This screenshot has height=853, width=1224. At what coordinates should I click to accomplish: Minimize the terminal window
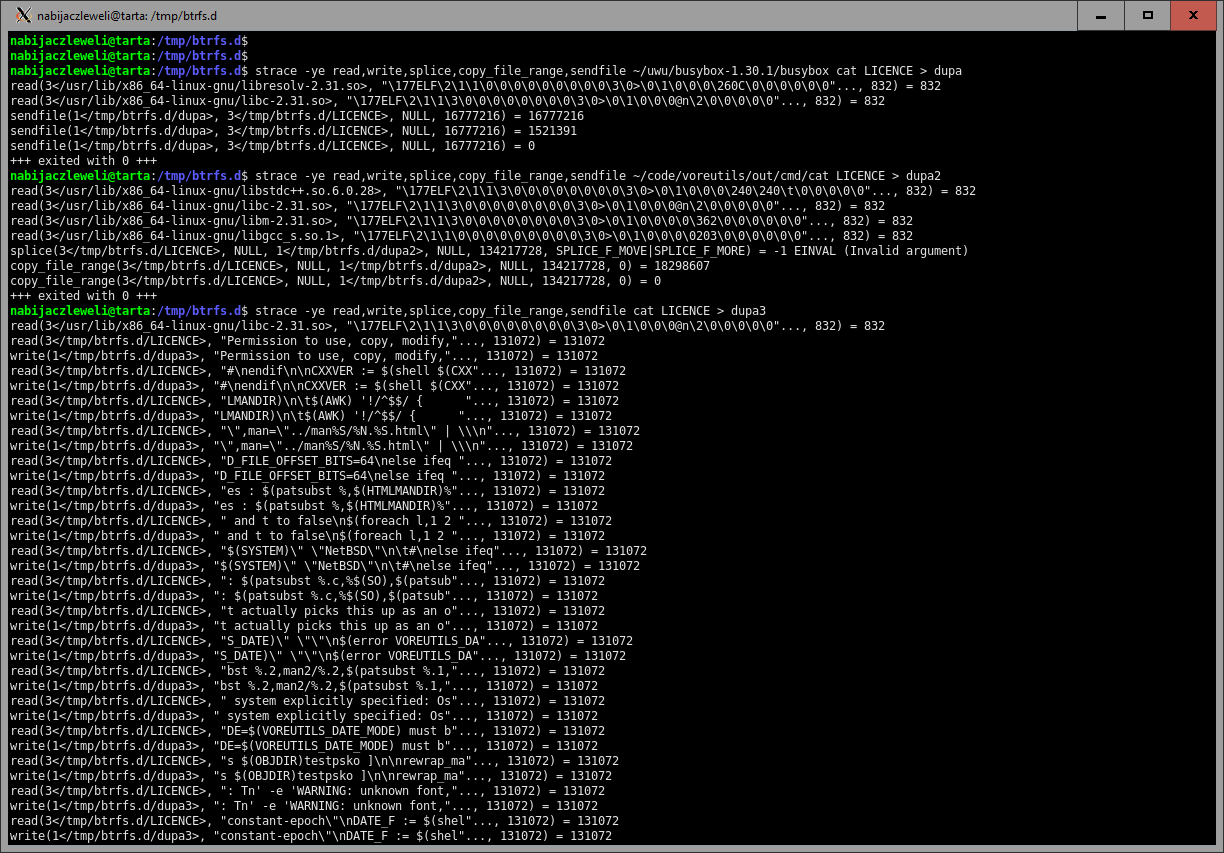coord(1101,15)
